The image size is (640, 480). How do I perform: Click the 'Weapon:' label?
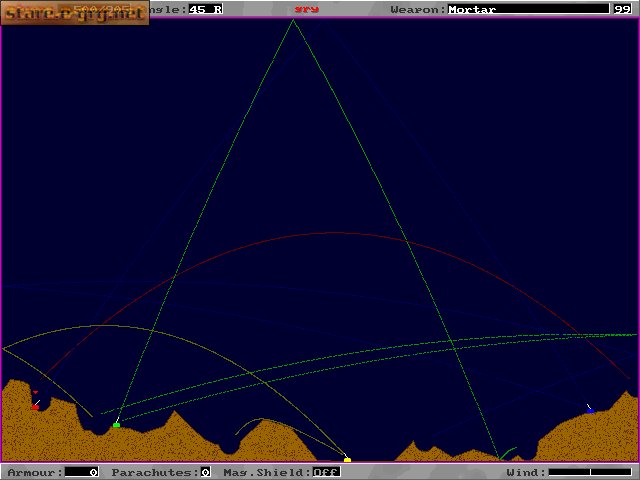[418, 9]
